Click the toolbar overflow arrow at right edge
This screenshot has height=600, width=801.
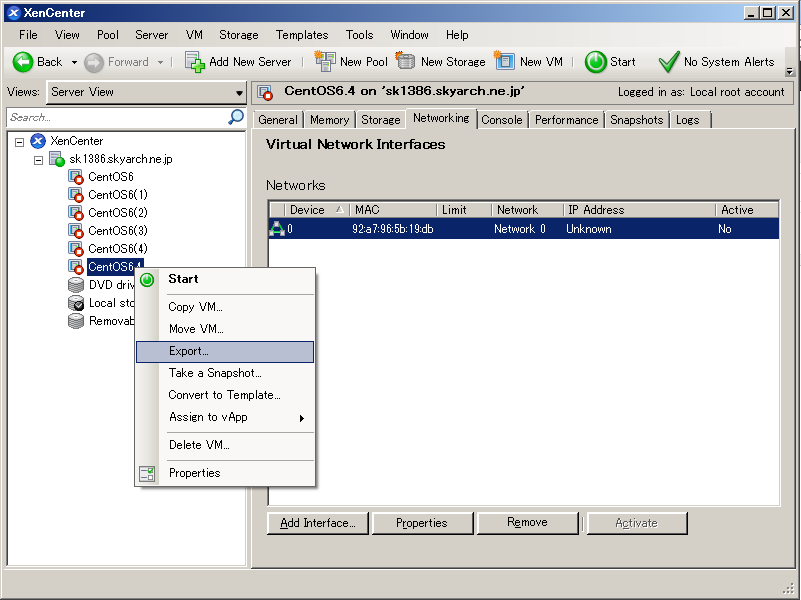click(x=790, y=71)
